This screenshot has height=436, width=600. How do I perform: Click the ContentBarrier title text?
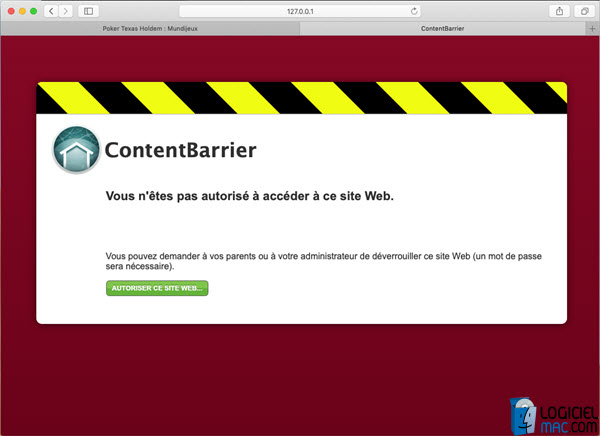[181, 151]
